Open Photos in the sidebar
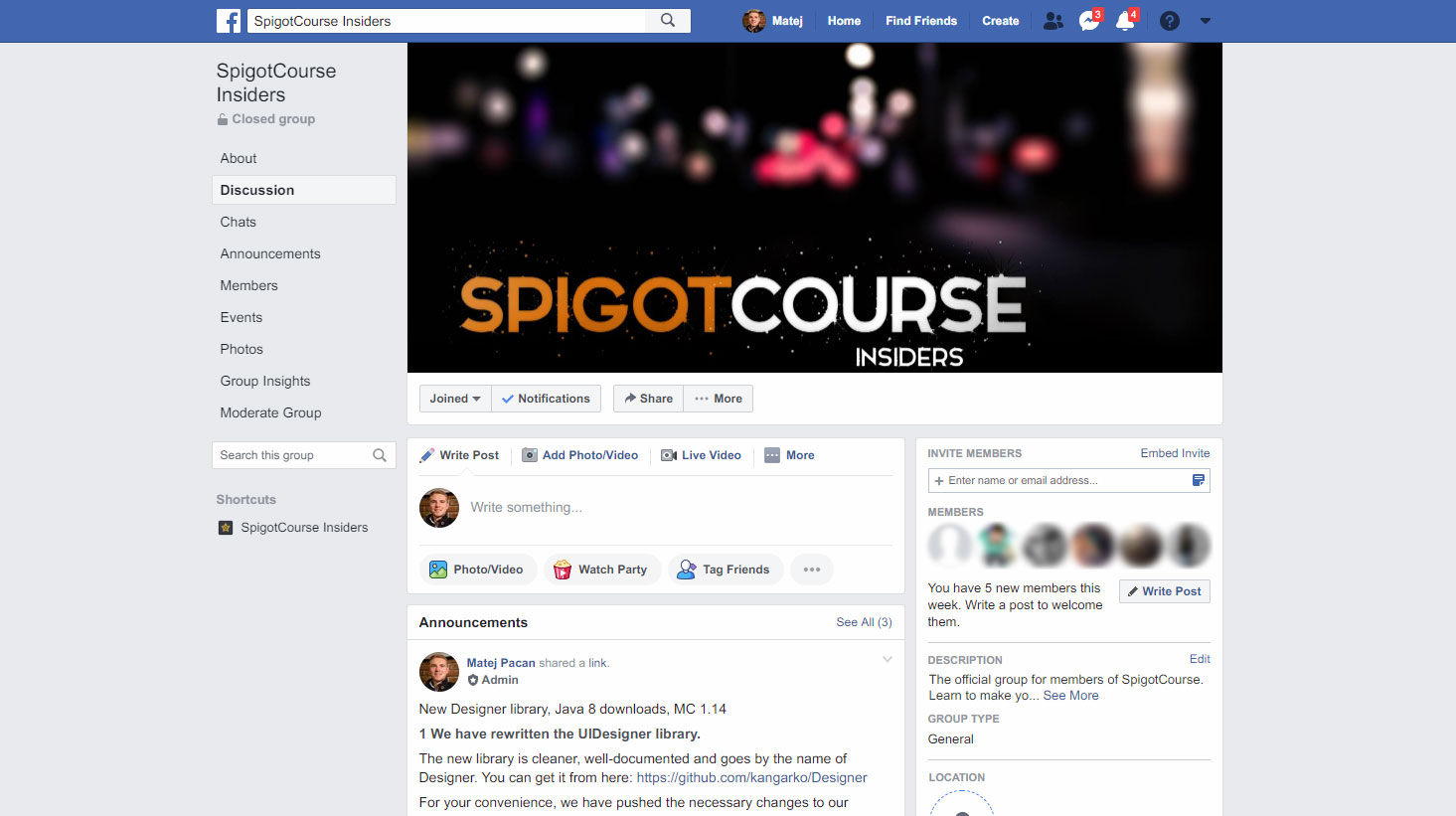Viewport: 1456px width, 816px height. click(x=242, y=349)
